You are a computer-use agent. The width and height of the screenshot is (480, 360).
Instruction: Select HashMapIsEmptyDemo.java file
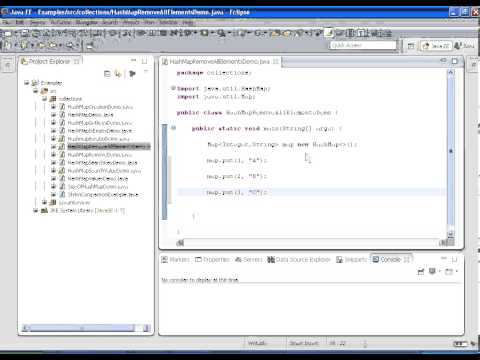(100, 131)
